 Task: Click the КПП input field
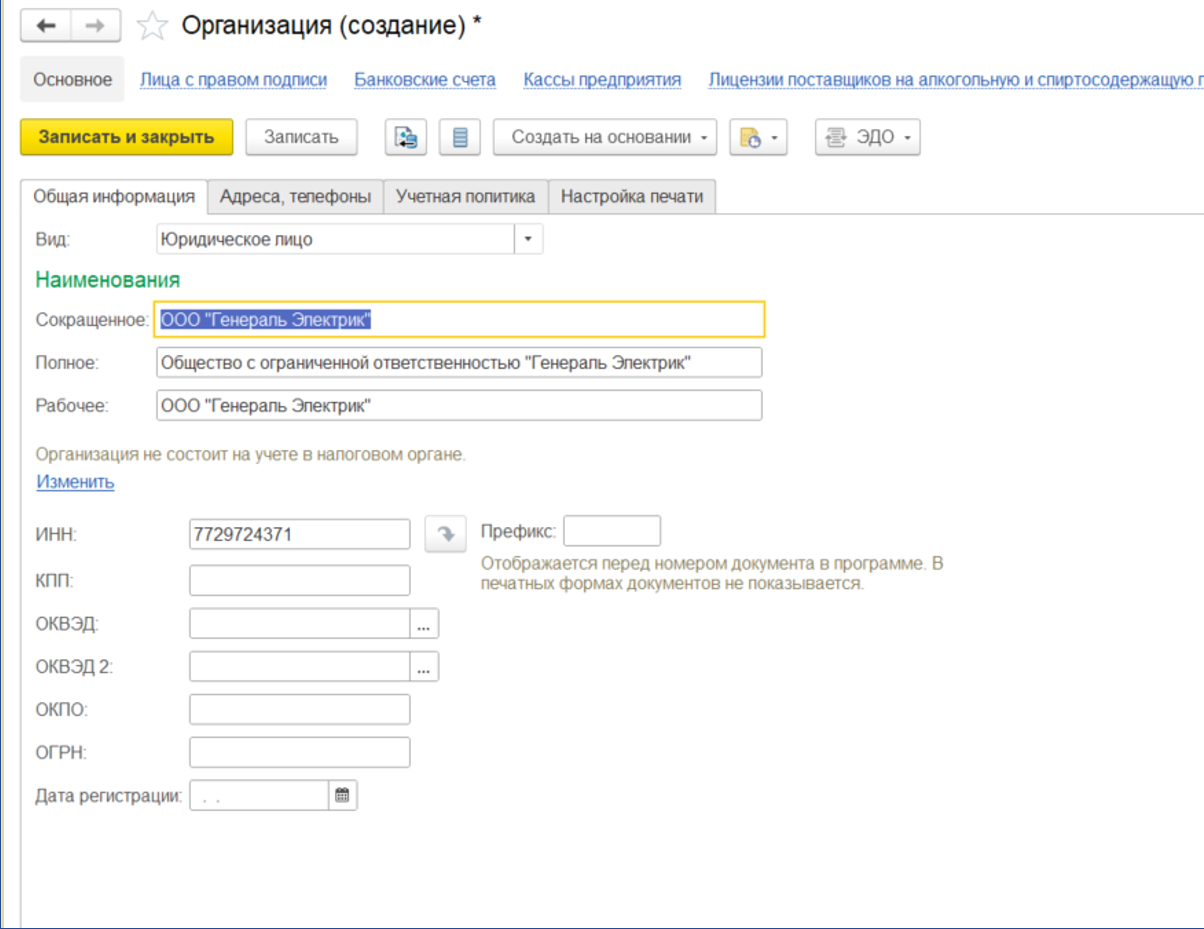(300, 581)
